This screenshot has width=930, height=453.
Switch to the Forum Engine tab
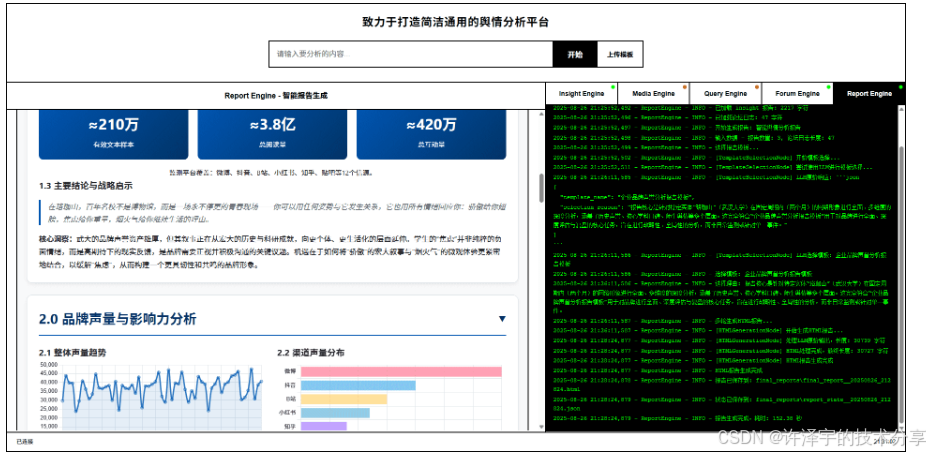[797, 94]
